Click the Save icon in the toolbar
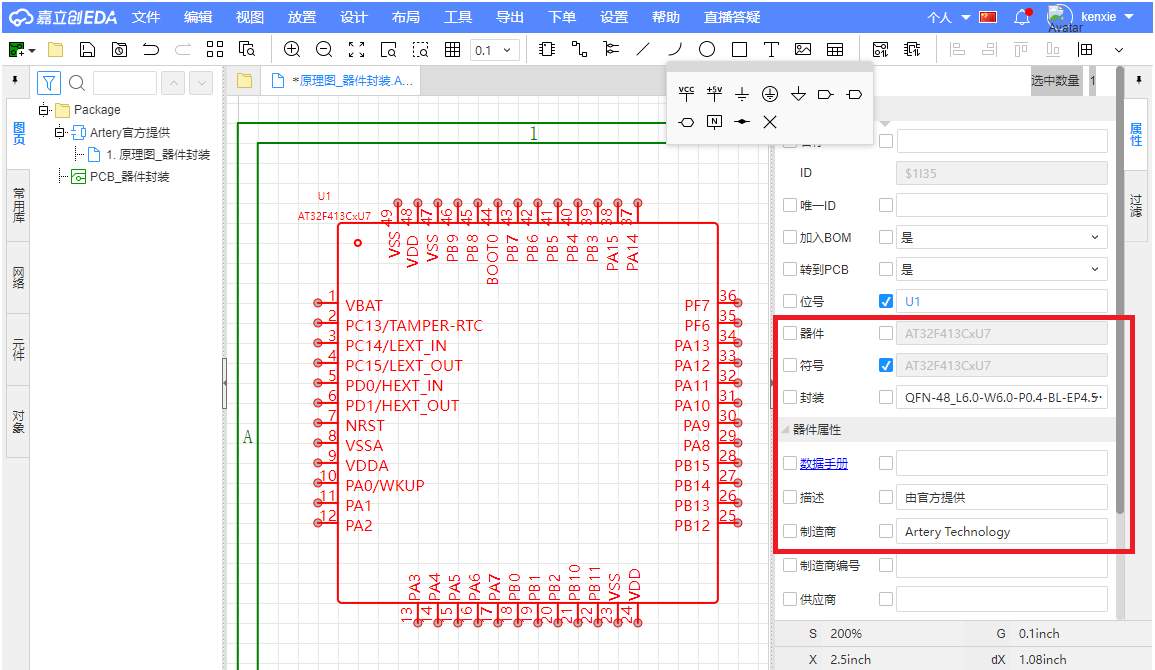Screen dimensions: 1155x670 87,49
